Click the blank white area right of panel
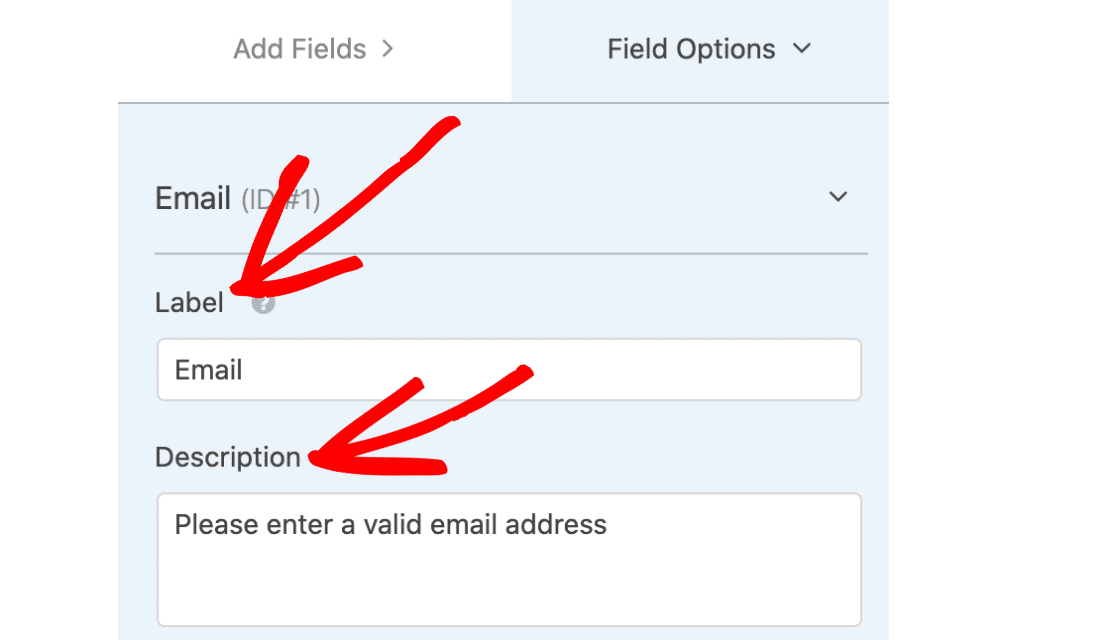This screenshot has height=640, width=1116. (1000, 320)
